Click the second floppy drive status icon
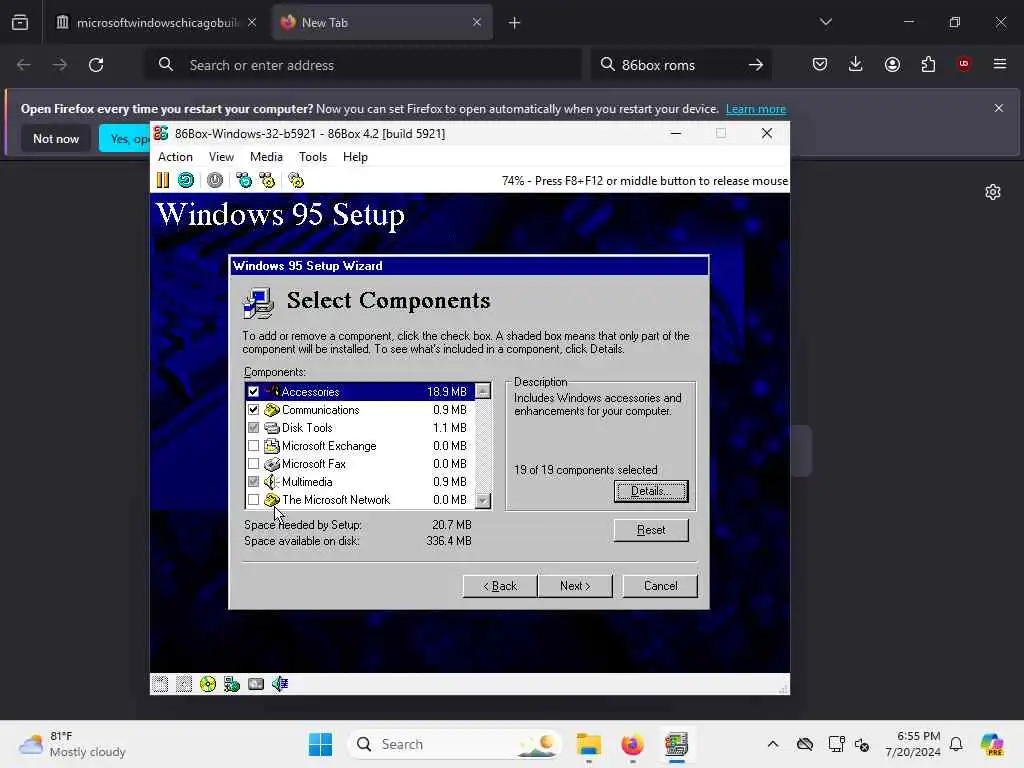The width and height of the screenshot is (1024, 768). pyautogui.click(x=184, y=684)
